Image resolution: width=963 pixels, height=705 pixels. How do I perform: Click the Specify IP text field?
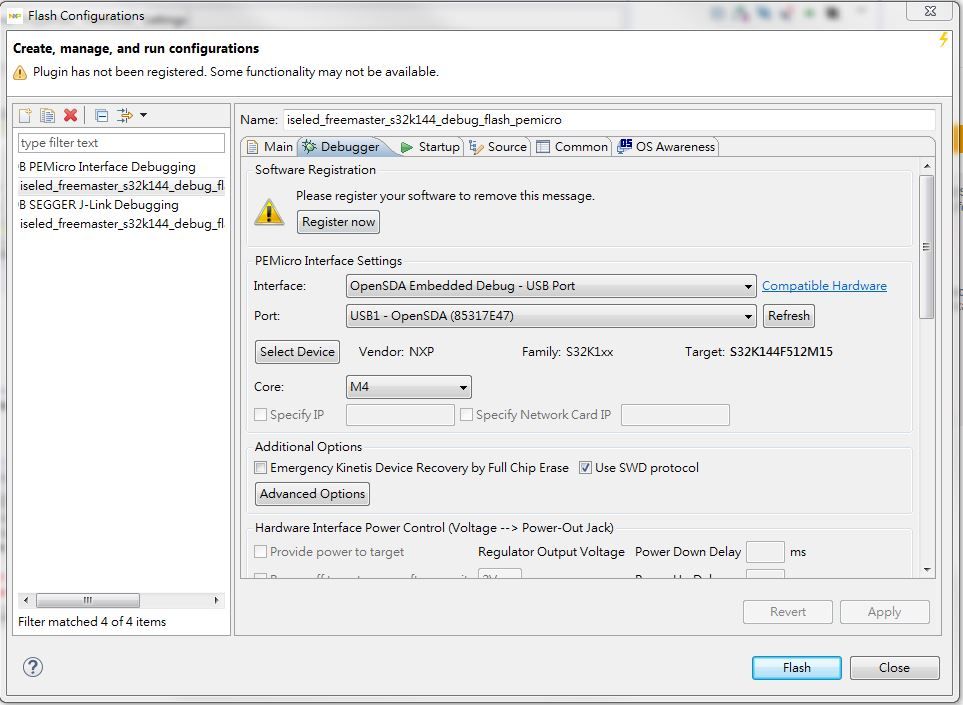400,415
